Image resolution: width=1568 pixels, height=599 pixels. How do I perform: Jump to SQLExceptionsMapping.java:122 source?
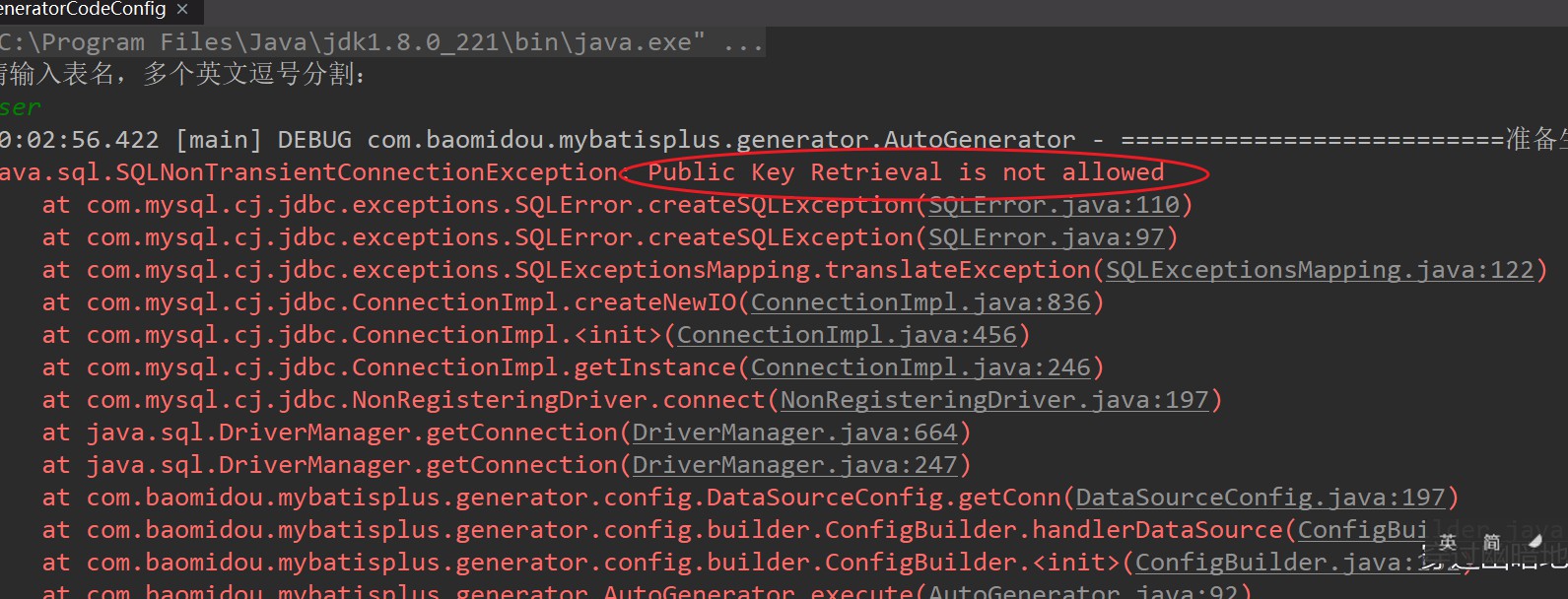1320,270
